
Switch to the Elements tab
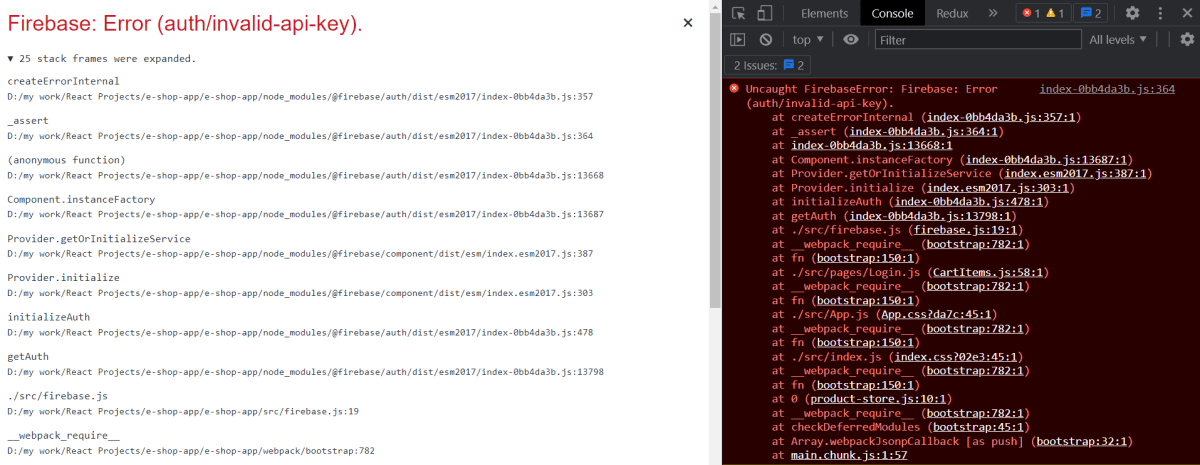pos(825,13)
